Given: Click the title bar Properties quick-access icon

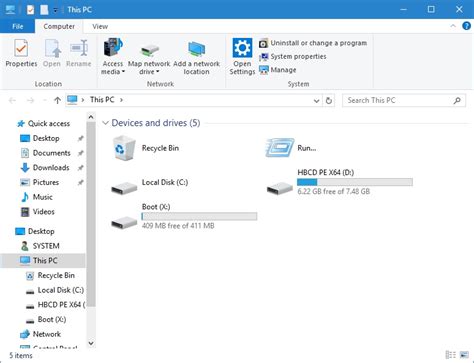Looking at the screenshot, I should coord(30,10).
